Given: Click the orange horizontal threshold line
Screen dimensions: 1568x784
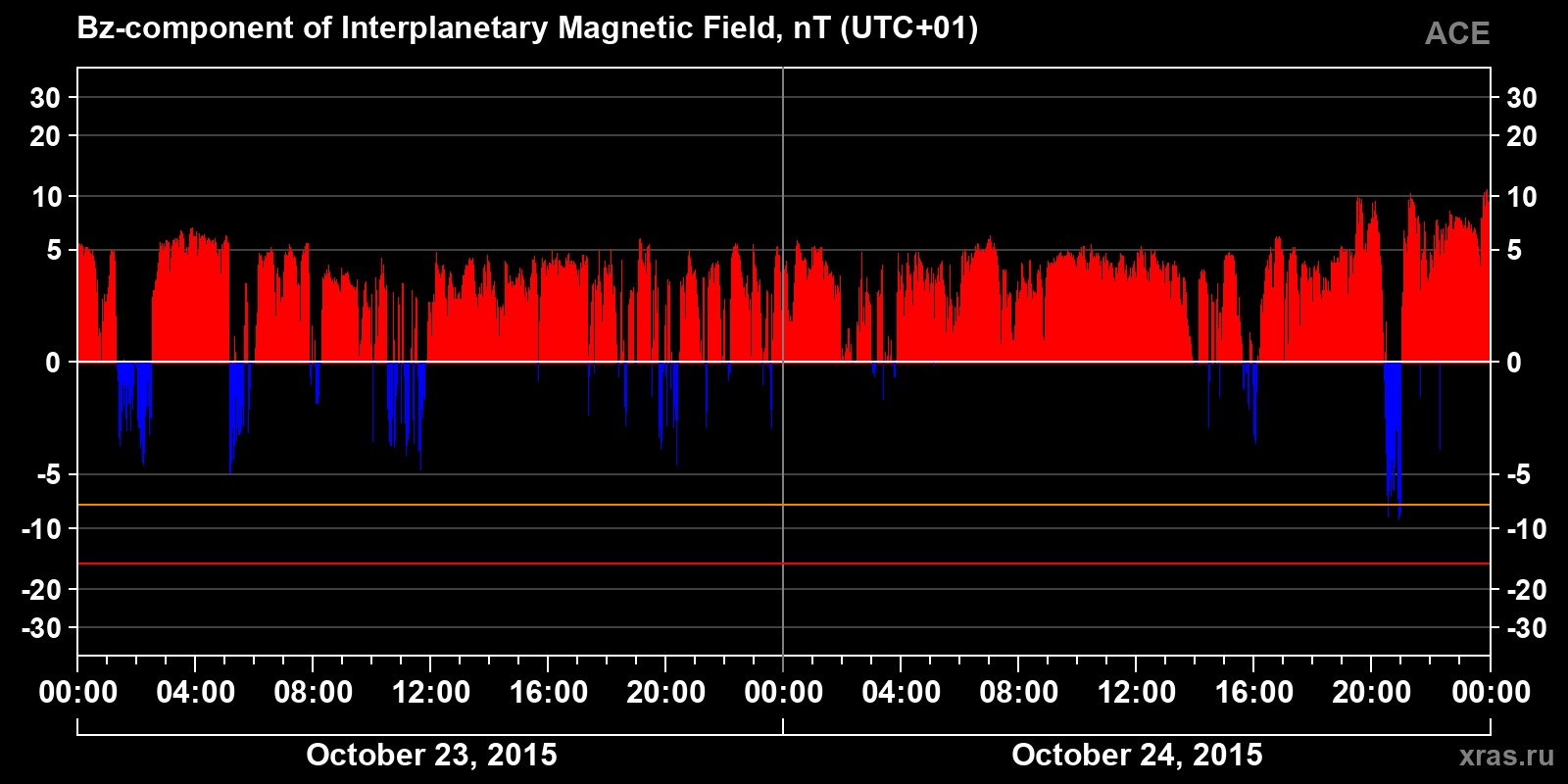Looking at the screenshot, I should pos(784,505).
